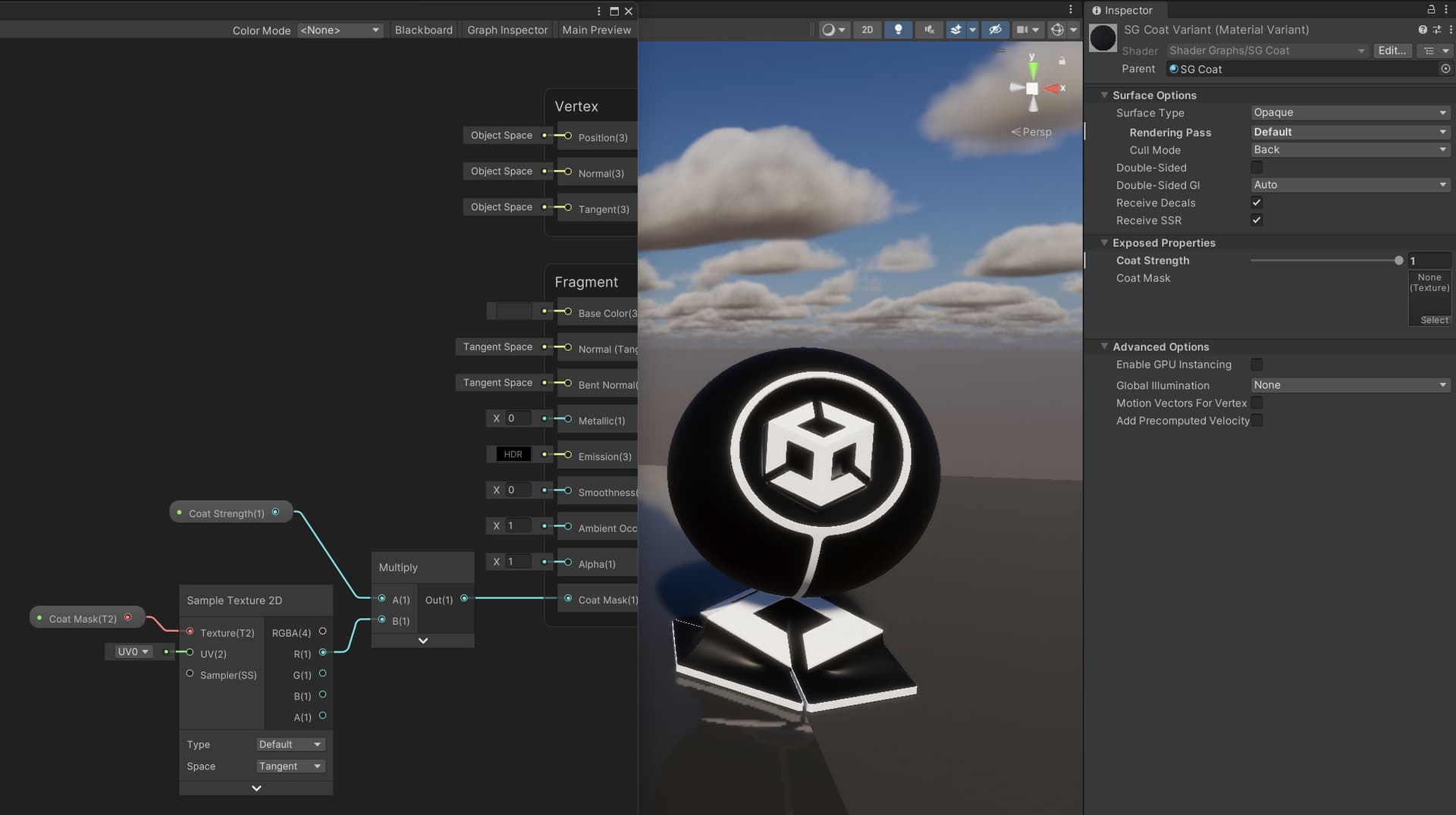Click the Inspector lock icon

pos(1430,9)
